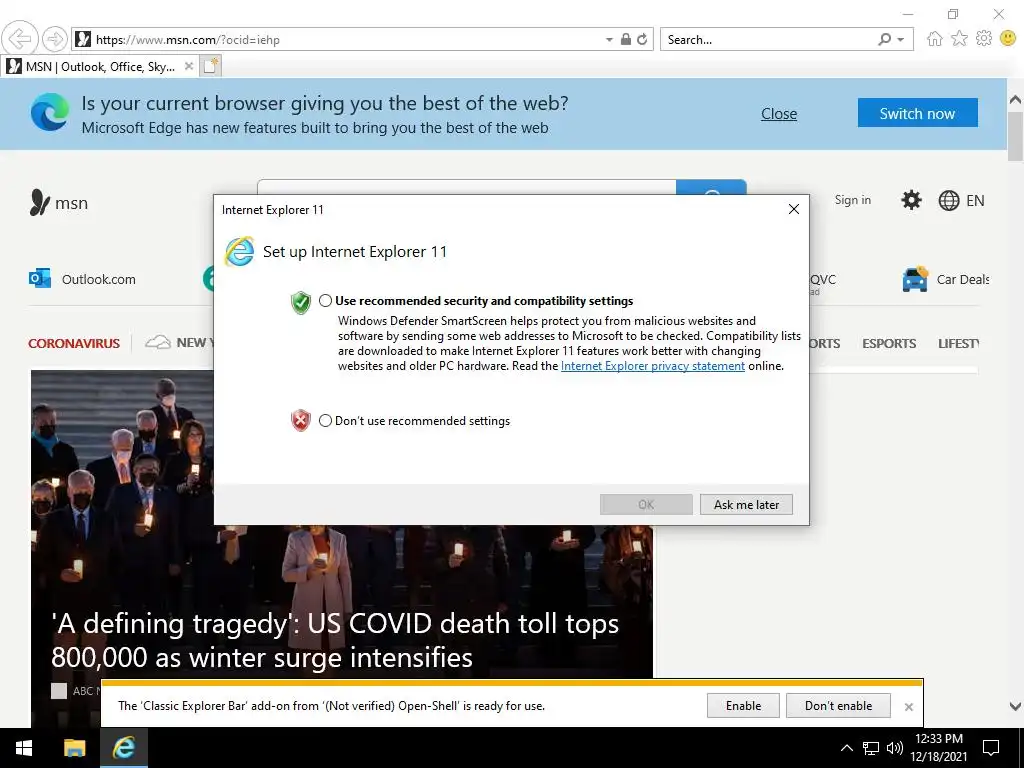The height and width of the screenshot is (768, 1024).
Task: Open the CORONAVIRUS navigation category
Action: click(x=74, y=343)
